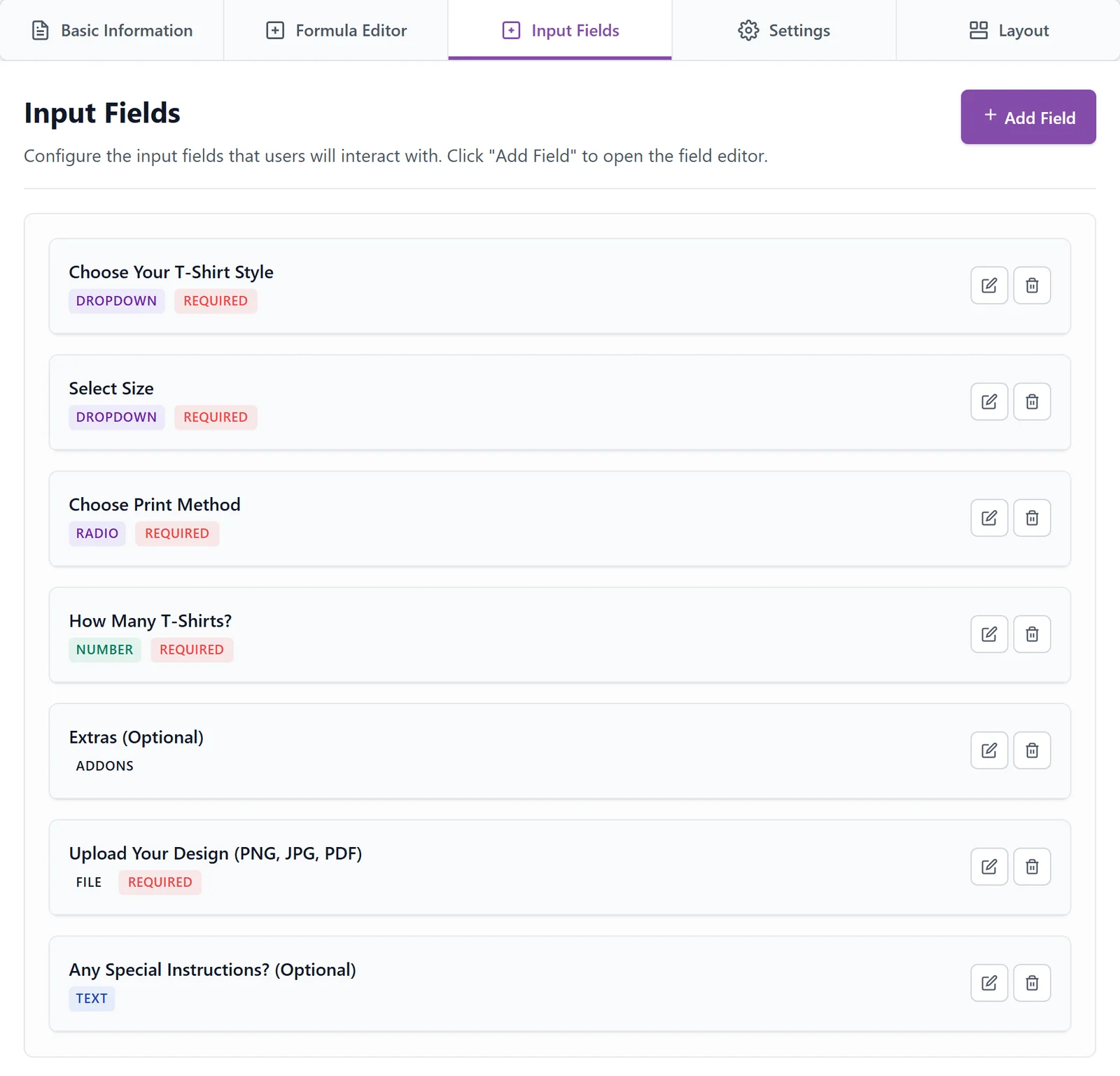This screenshot has height=1076, width=1120.
Task: Delete the How Many T-Shirts field
Action: tap(1032, 634)
